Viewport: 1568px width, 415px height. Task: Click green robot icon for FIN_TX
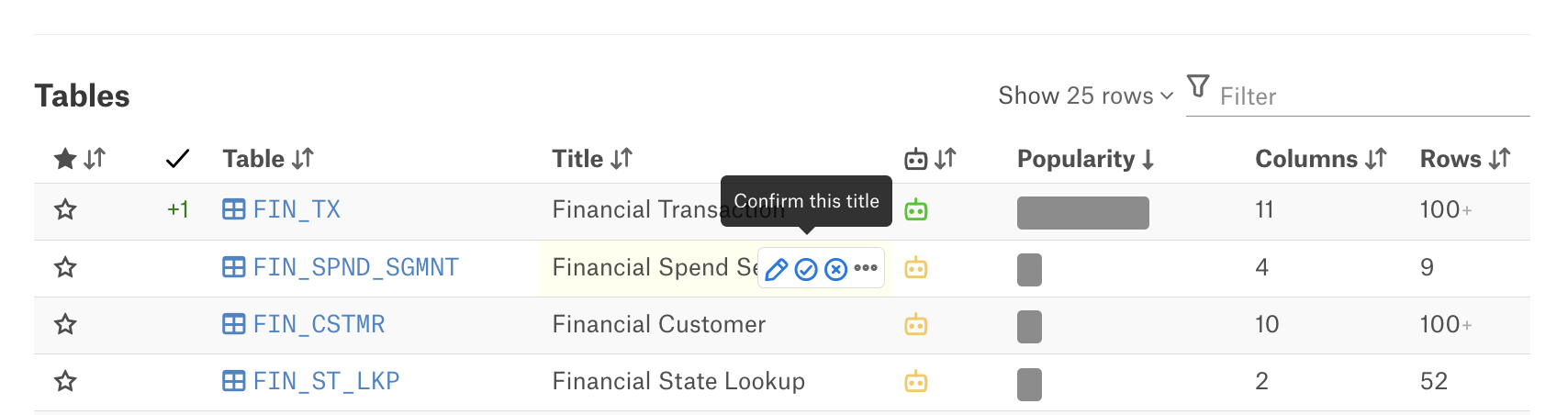[915, 210]
